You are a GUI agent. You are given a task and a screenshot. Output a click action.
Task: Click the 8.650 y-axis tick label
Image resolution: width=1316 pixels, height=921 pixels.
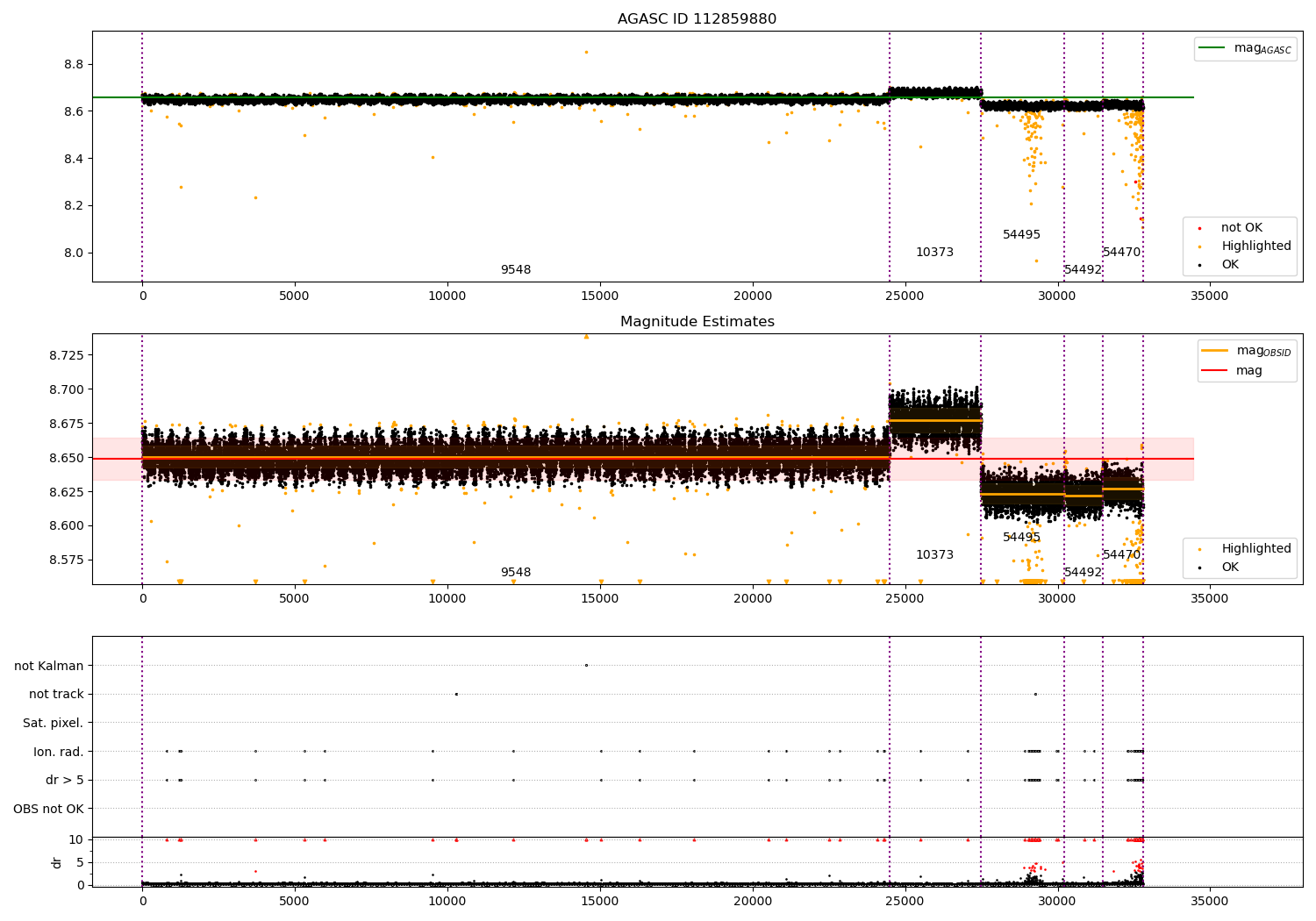(66, 458)
